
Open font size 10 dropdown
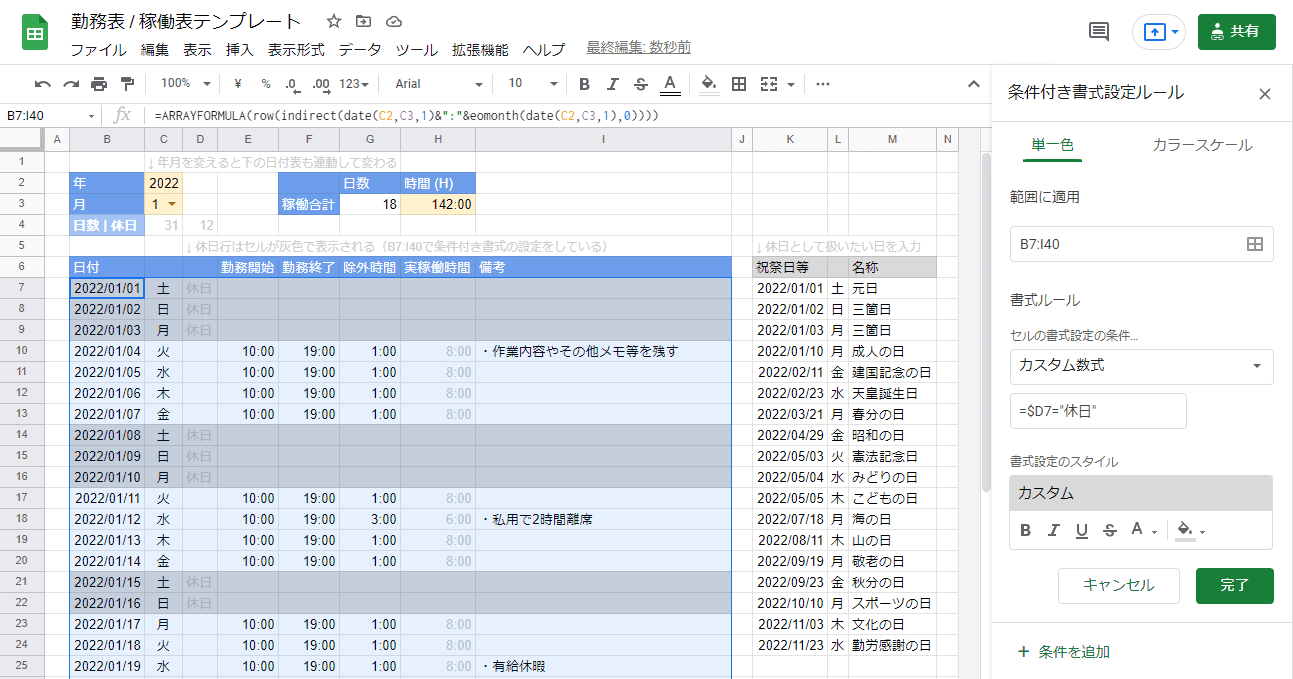tap(532, 84)
